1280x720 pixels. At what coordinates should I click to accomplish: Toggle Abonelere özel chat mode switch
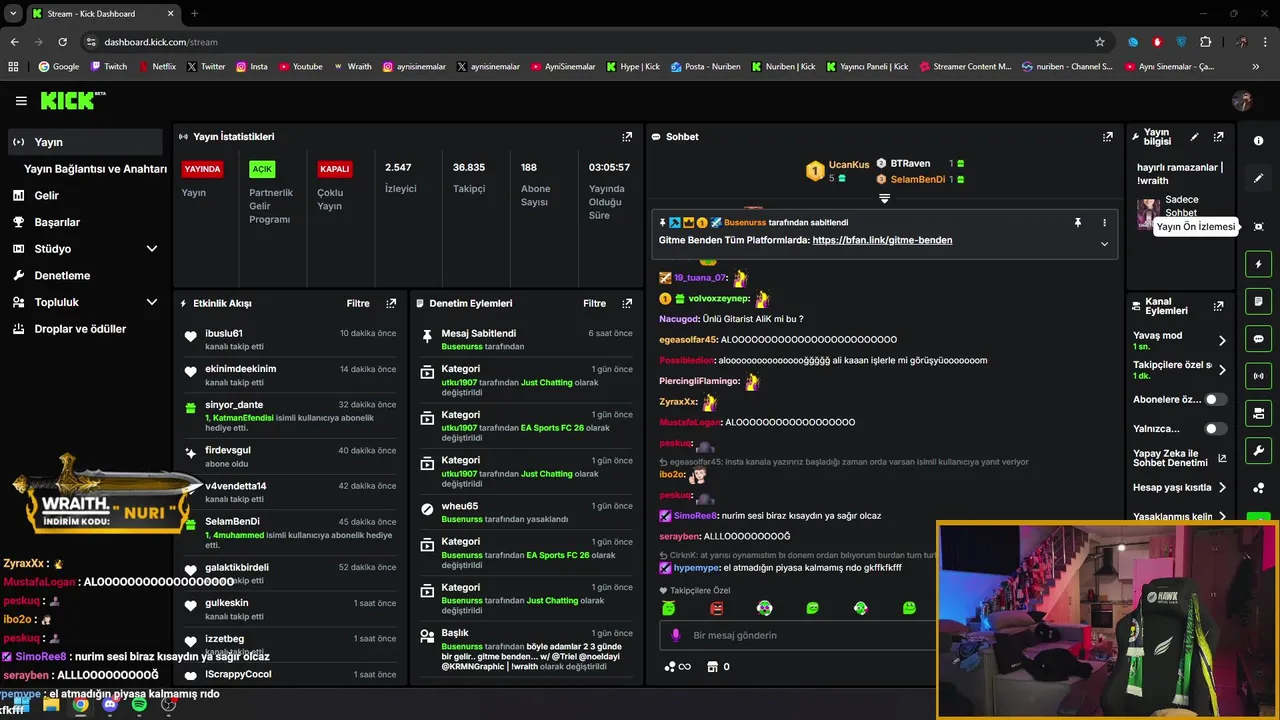click(1215, 399)
